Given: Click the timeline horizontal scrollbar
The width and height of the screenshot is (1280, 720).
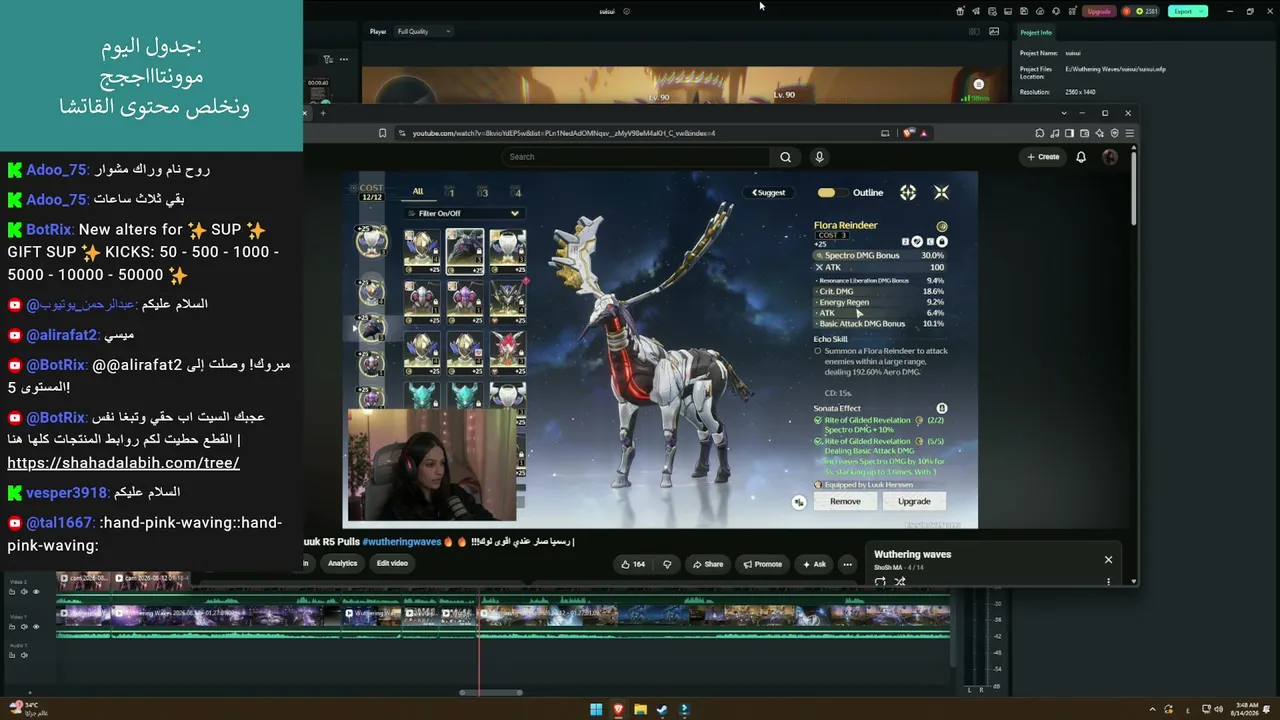Looking at the screenshot, I should 491,692.
